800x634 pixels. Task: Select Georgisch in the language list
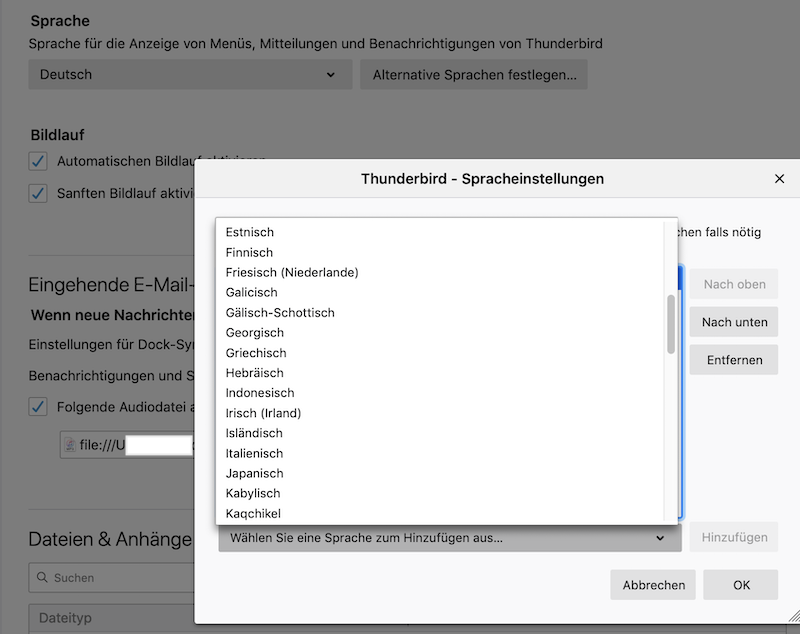[440, 333]
